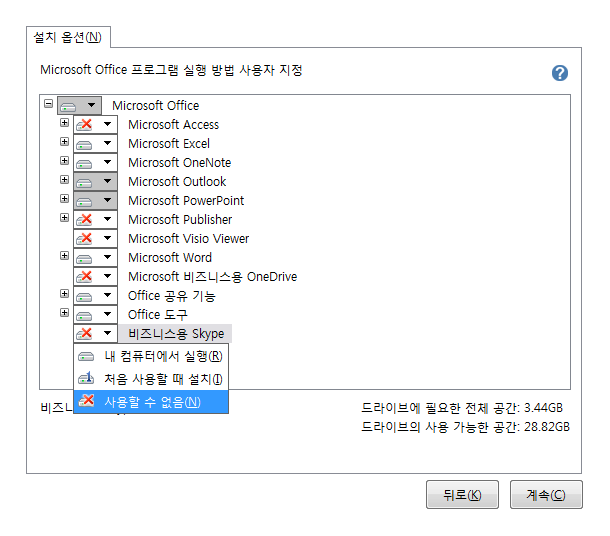Select the Microsoft Excel tree item
The width and height of the screenshot is (610, 536).
tap(169, 144)
